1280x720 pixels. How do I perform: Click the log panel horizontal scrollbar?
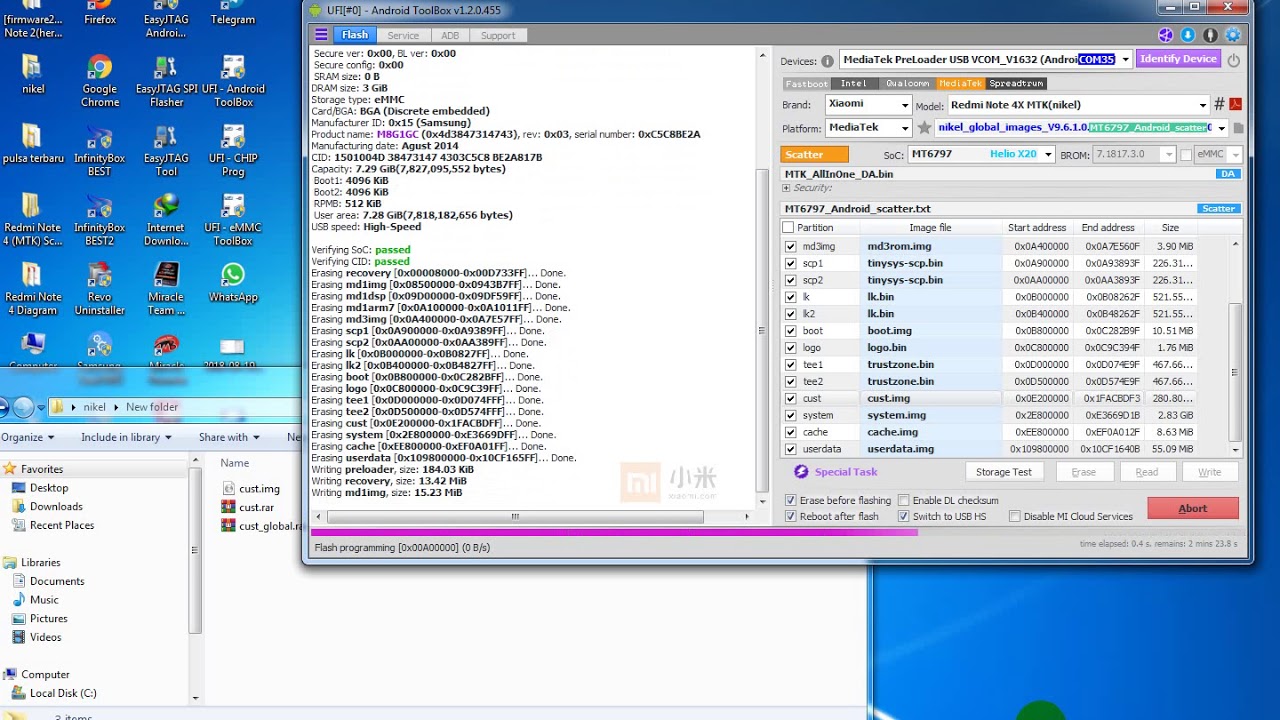point(514,517)
